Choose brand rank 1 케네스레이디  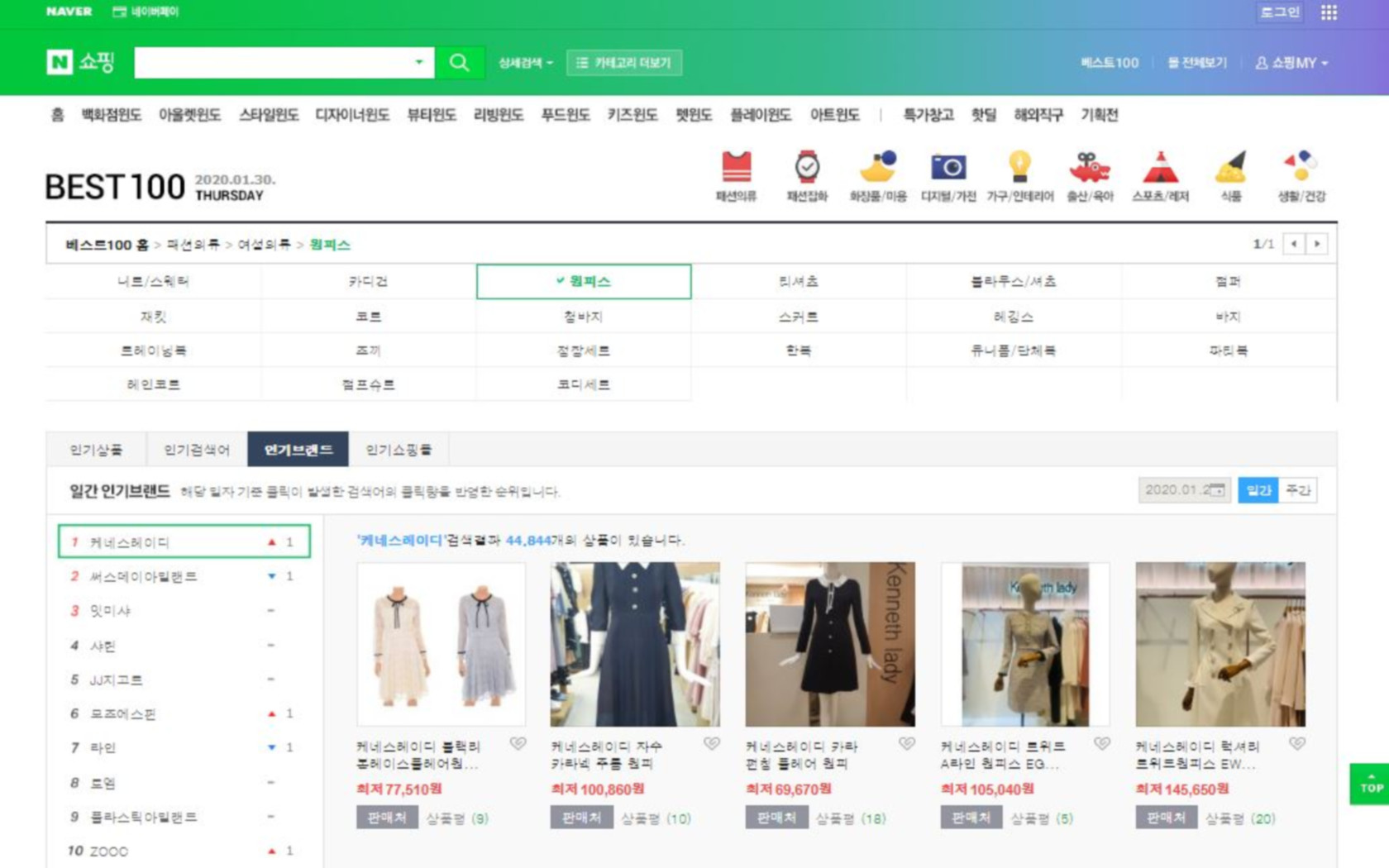click(184, 541)
